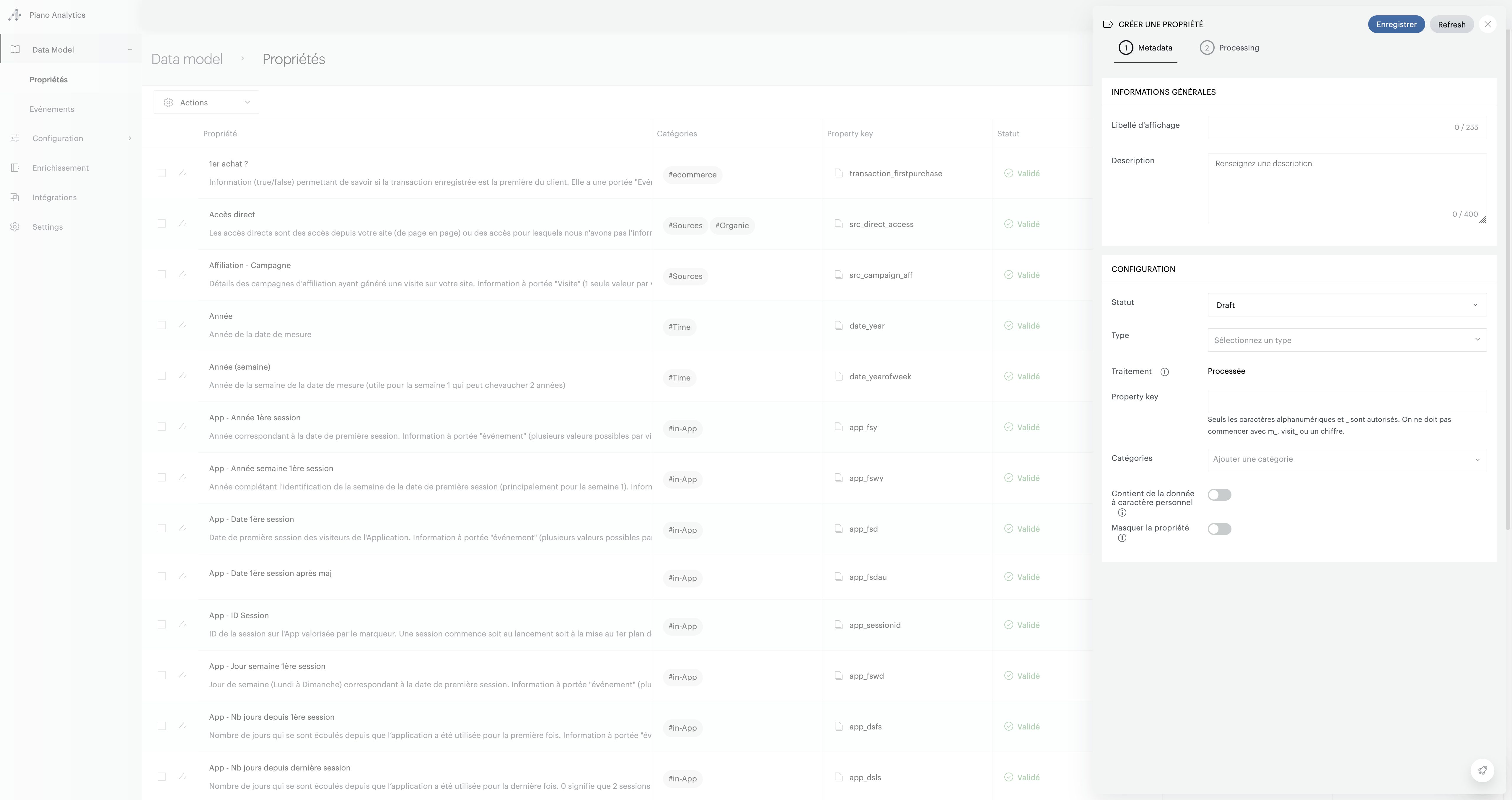Enable the personal data toggle switch

(x=1219, y=495)
